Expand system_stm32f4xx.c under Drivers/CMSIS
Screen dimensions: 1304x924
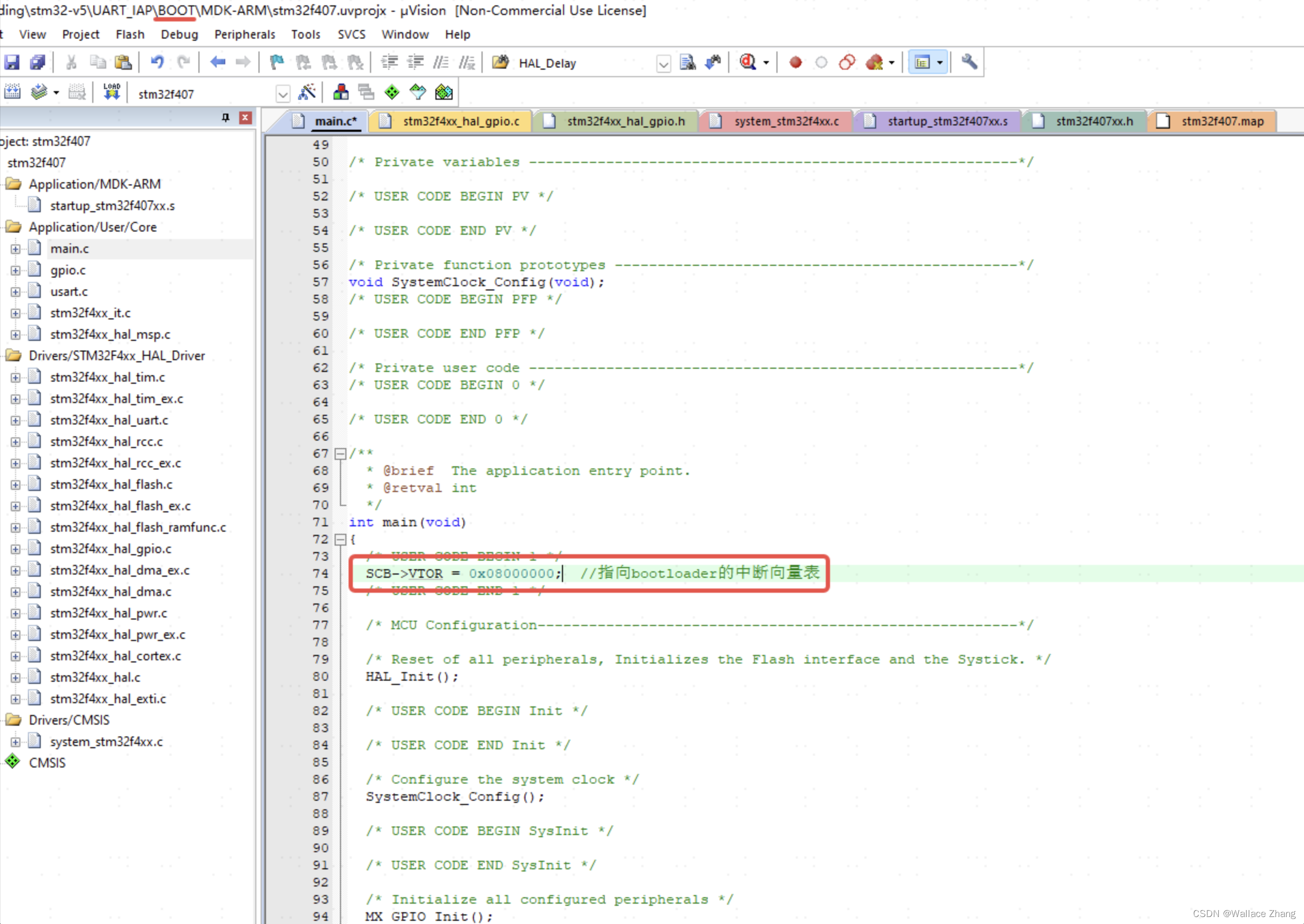[15, 741]
